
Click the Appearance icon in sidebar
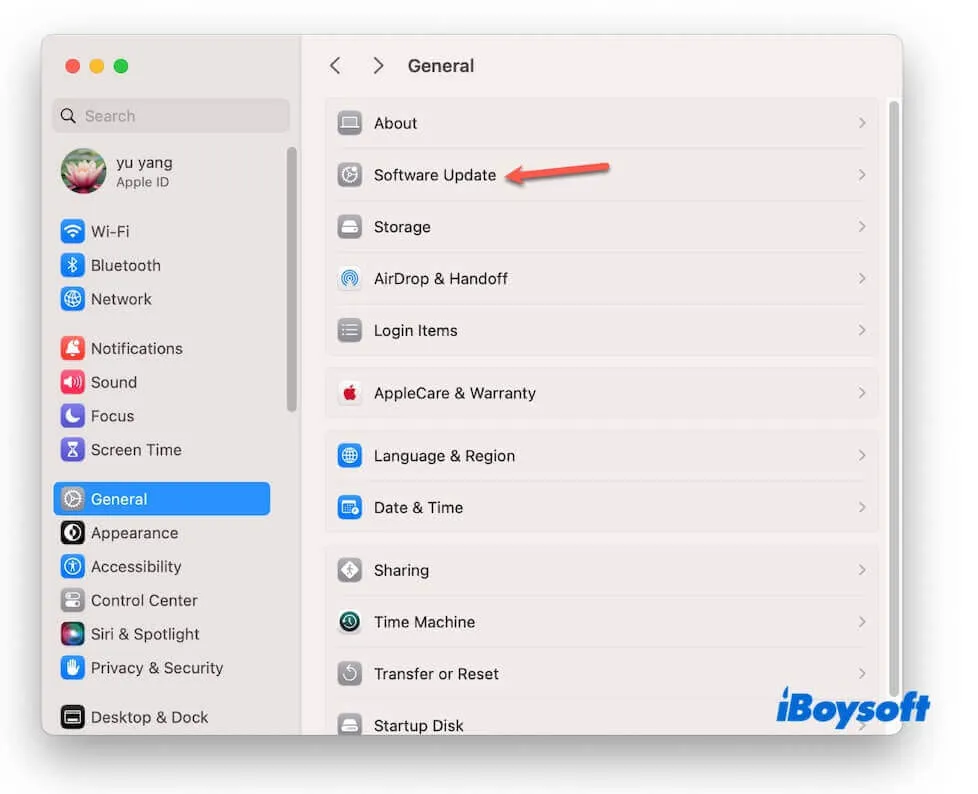(72, 533)
